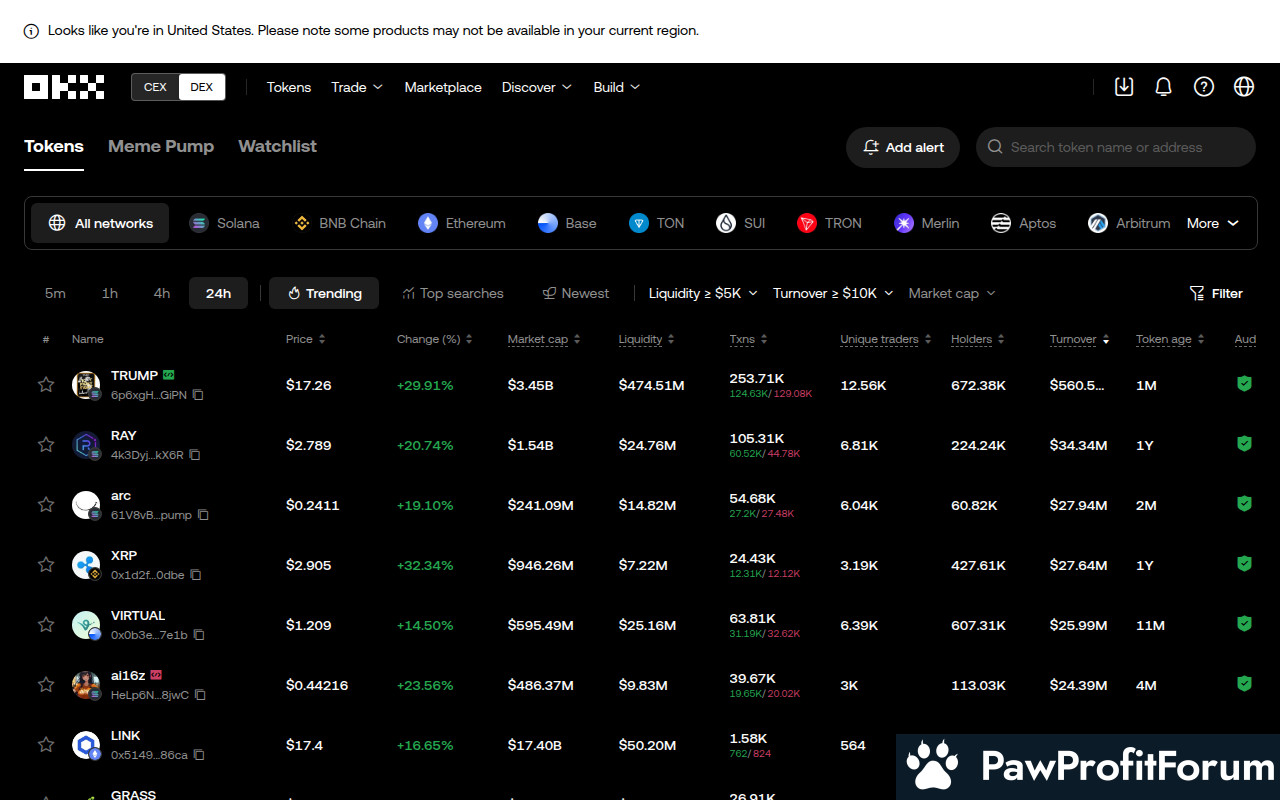Copy arc address 61V8vB...pump

(203, 515)
